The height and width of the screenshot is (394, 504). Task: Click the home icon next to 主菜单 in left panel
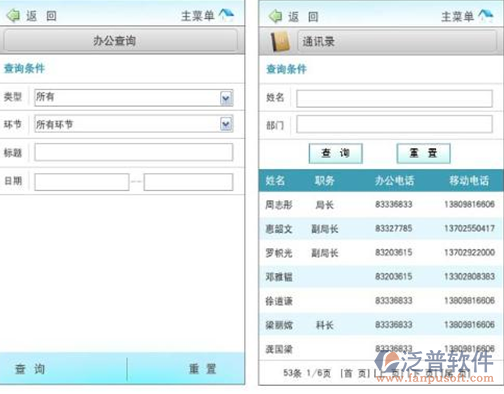pos(226,15)
